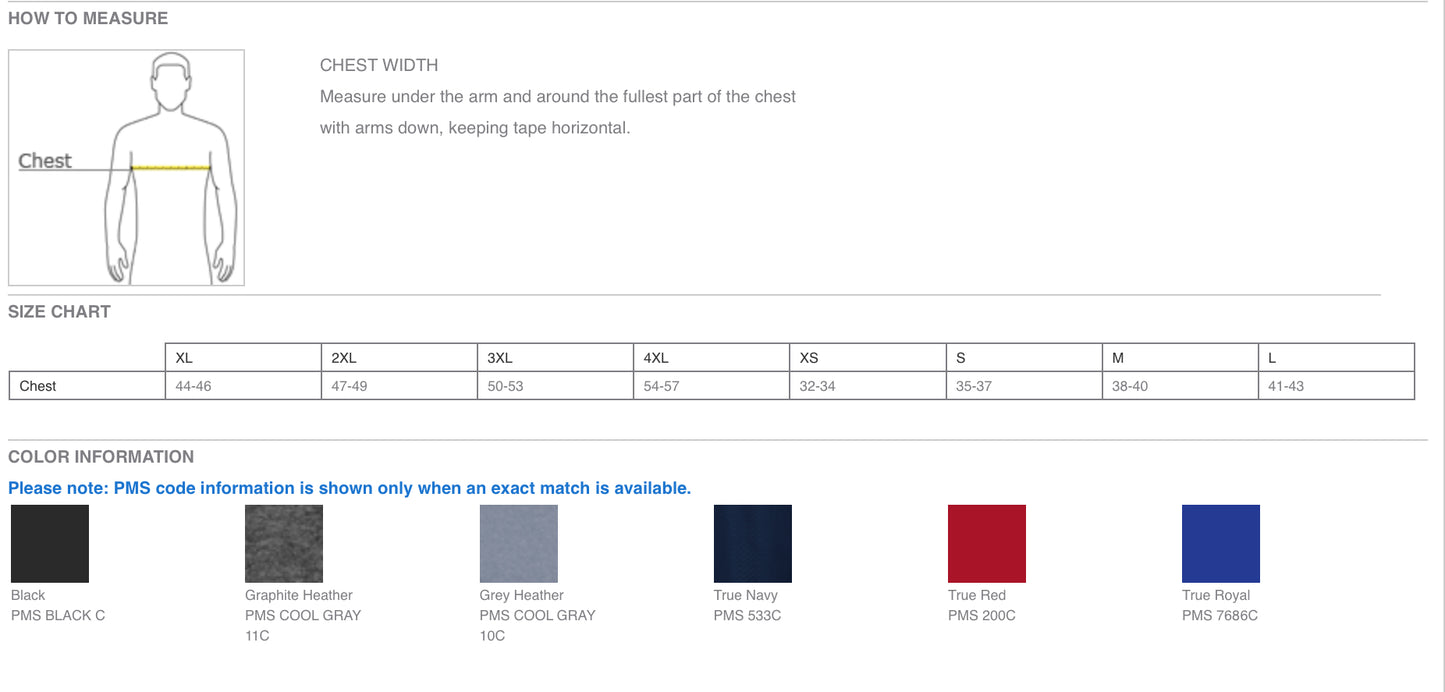Click the COLOR INFORMATION heading
The width and height of the screenshot is (1445, 692).
101,457
